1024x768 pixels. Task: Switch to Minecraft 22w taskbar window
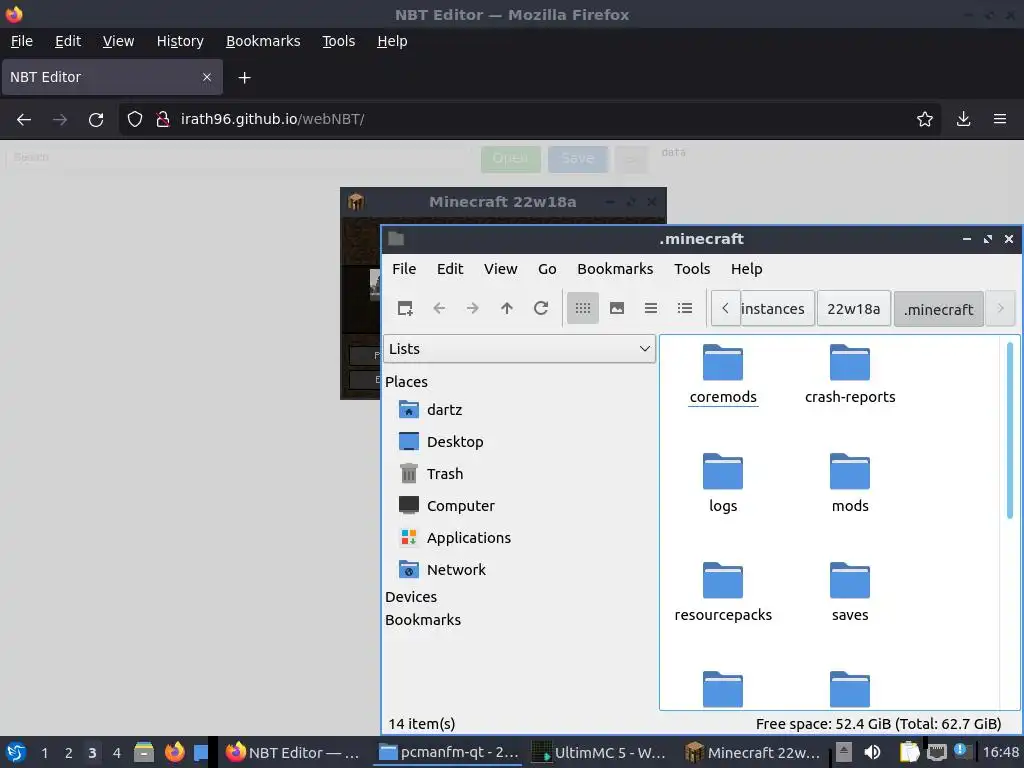(753, 753)
